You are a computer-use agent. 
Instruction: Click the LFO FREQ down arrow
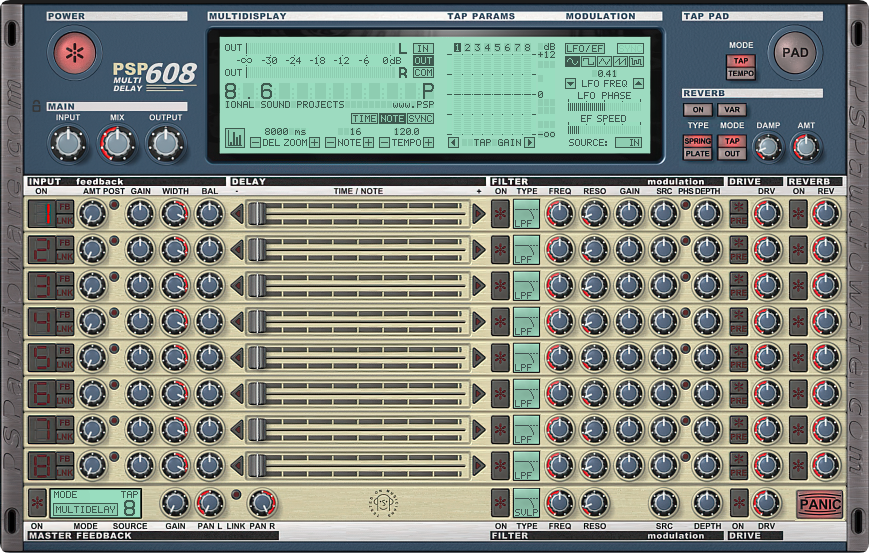click(570, 84)
